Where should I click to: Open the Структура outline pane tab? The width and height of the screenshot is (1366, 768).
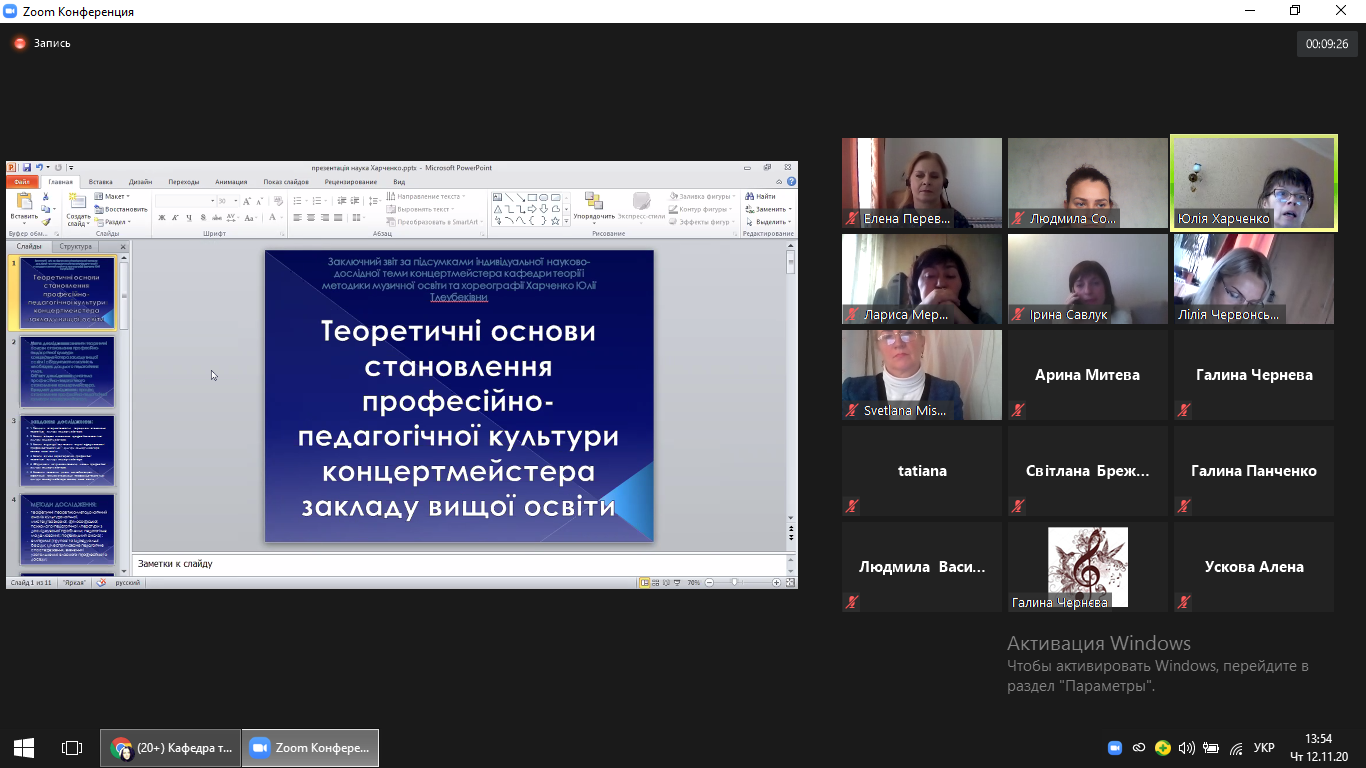75,246
